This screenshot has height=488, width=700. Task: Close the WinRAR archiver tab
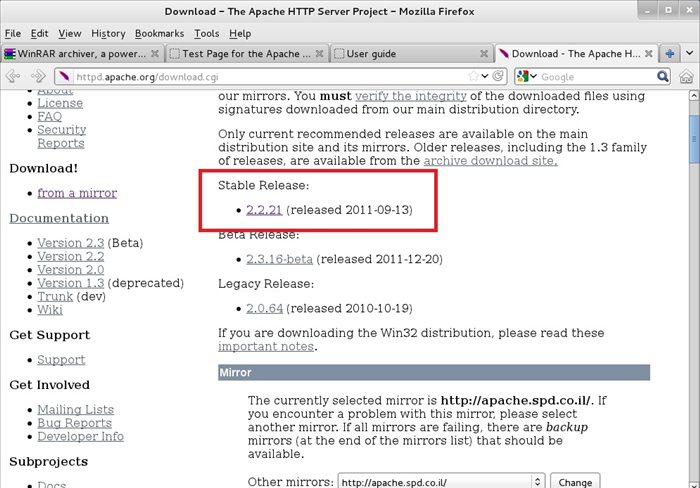click(155, 54)
